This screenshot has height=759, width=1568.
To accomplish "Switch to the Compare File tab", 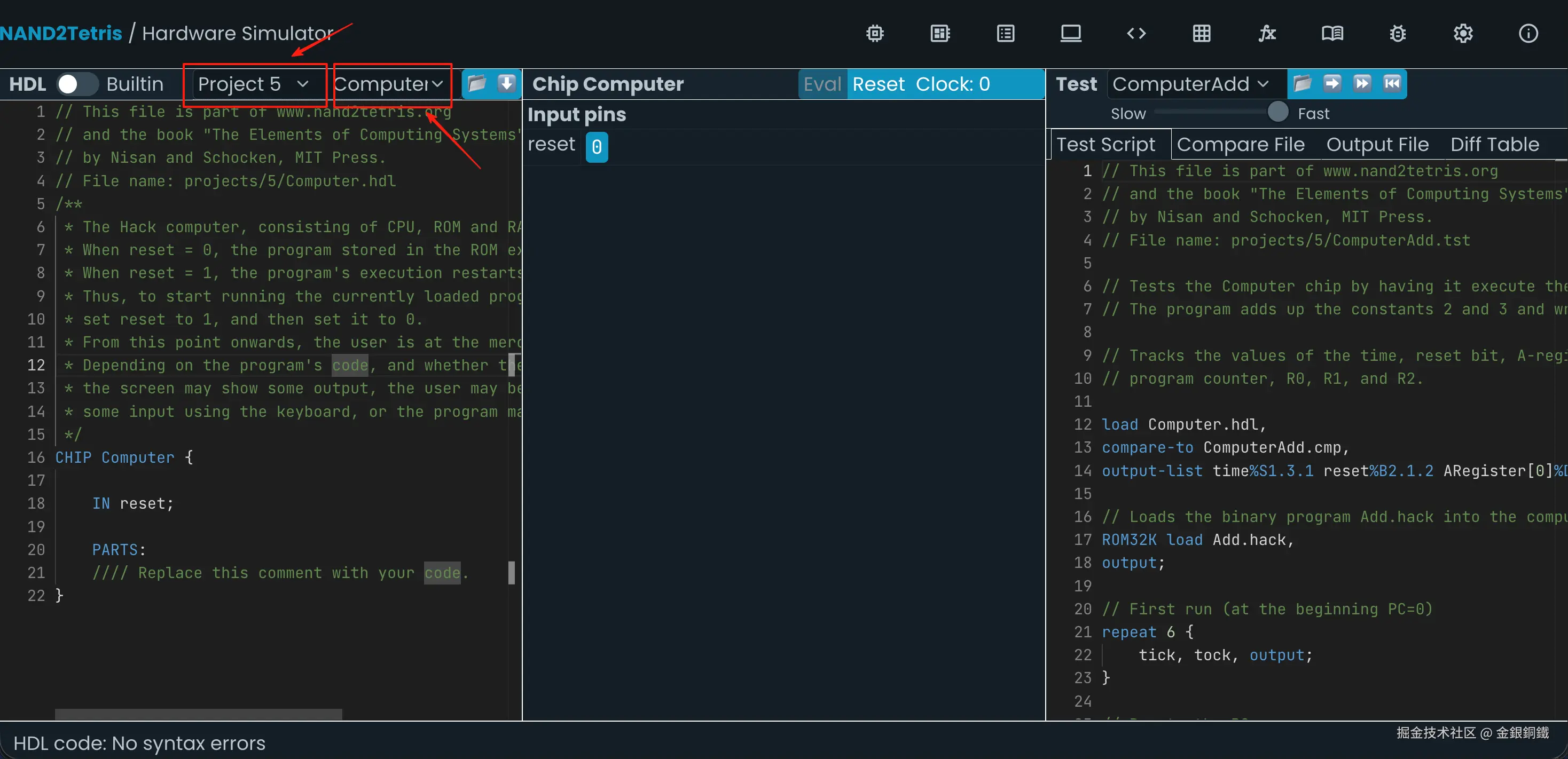I will [x=1240, y=145].
